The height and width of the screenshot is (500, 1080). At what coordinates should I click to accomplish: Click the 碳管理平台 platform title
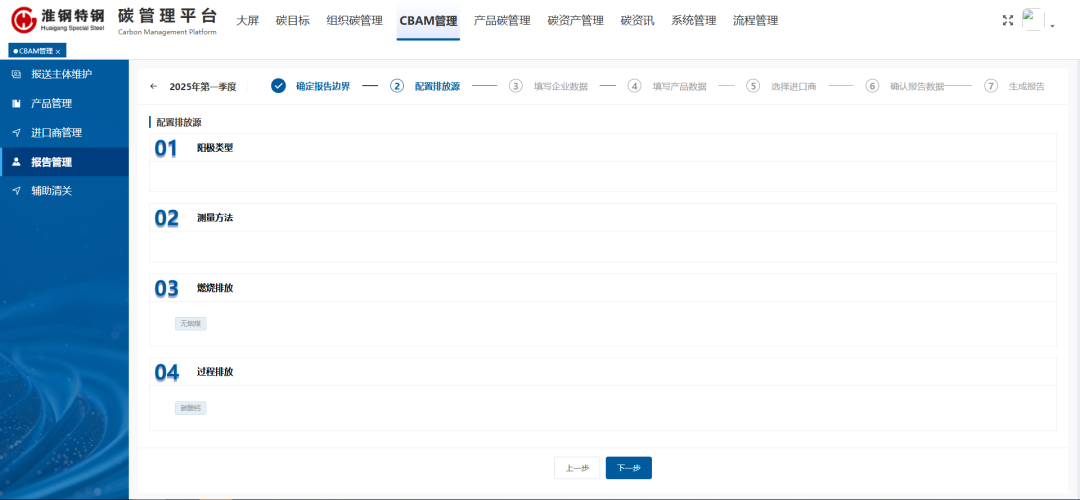pyautogui.click(x=167, y=15)
